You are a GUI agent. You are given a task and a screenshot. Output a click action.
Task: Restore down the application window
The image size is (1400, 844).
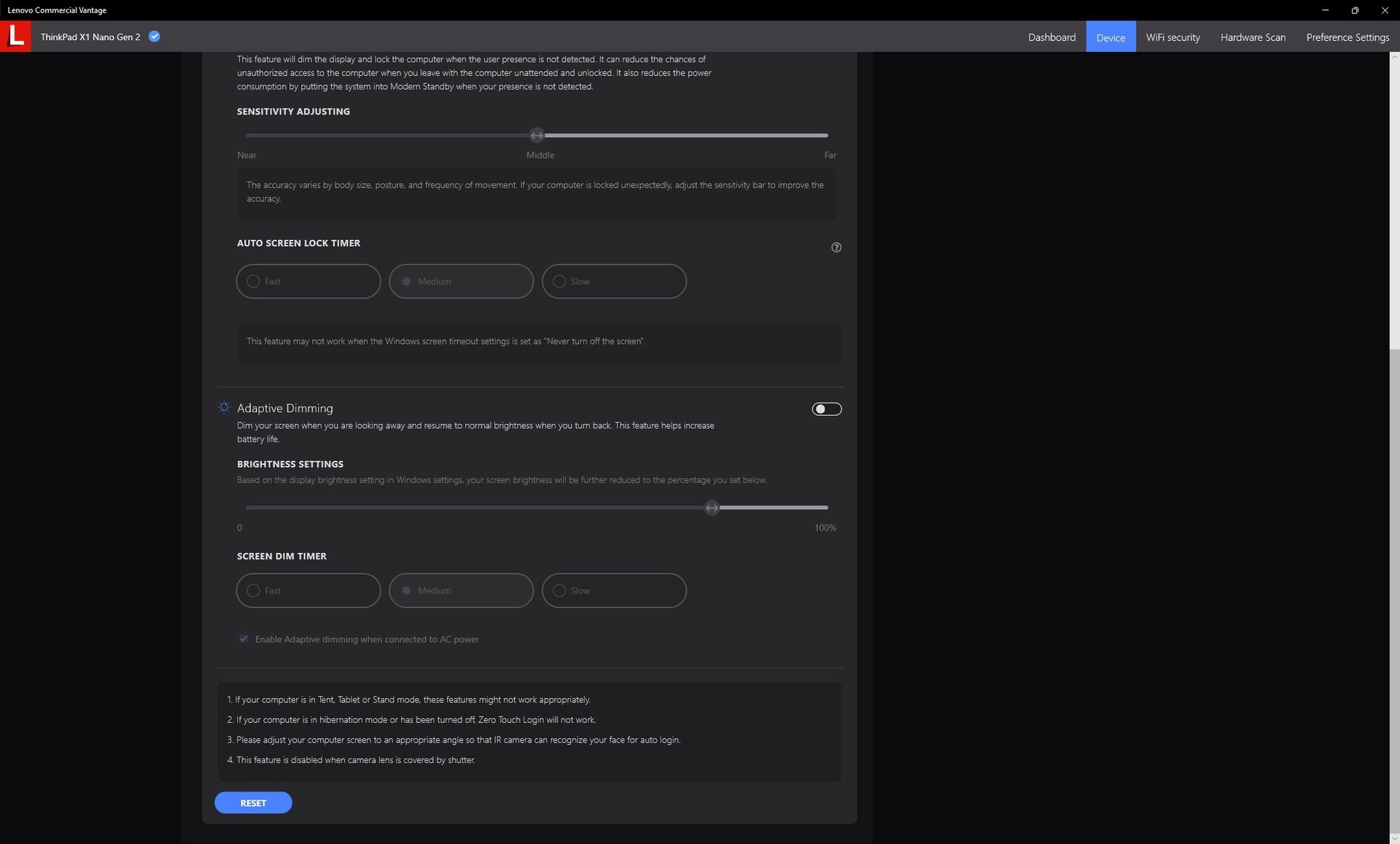click(1355, 10)
